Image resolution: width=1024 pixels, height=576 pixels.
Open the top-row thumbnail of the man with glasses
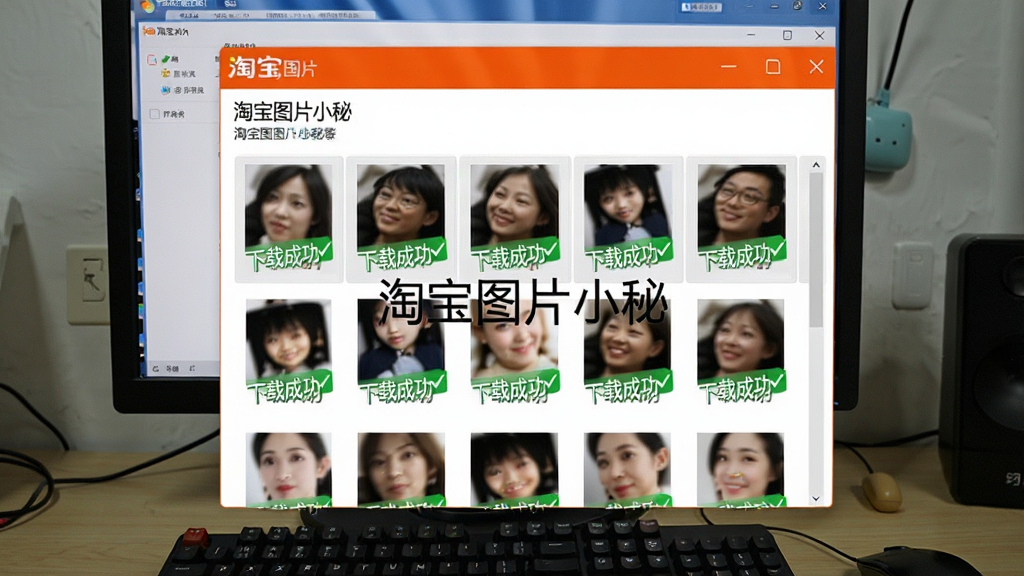[x=741, y=219]
